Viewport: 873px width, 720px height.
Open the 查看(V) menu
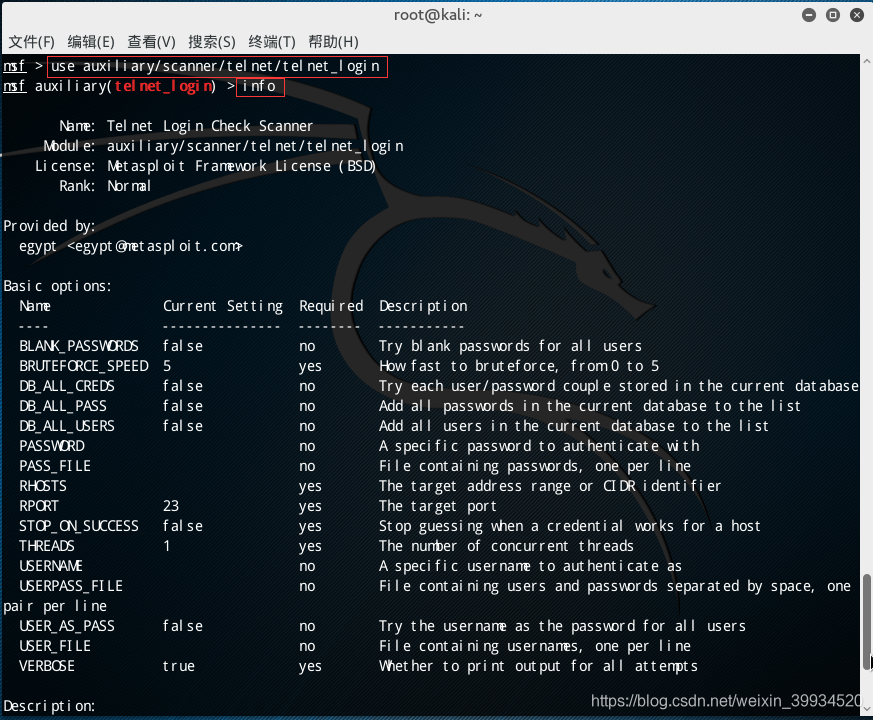coord(151,42)
